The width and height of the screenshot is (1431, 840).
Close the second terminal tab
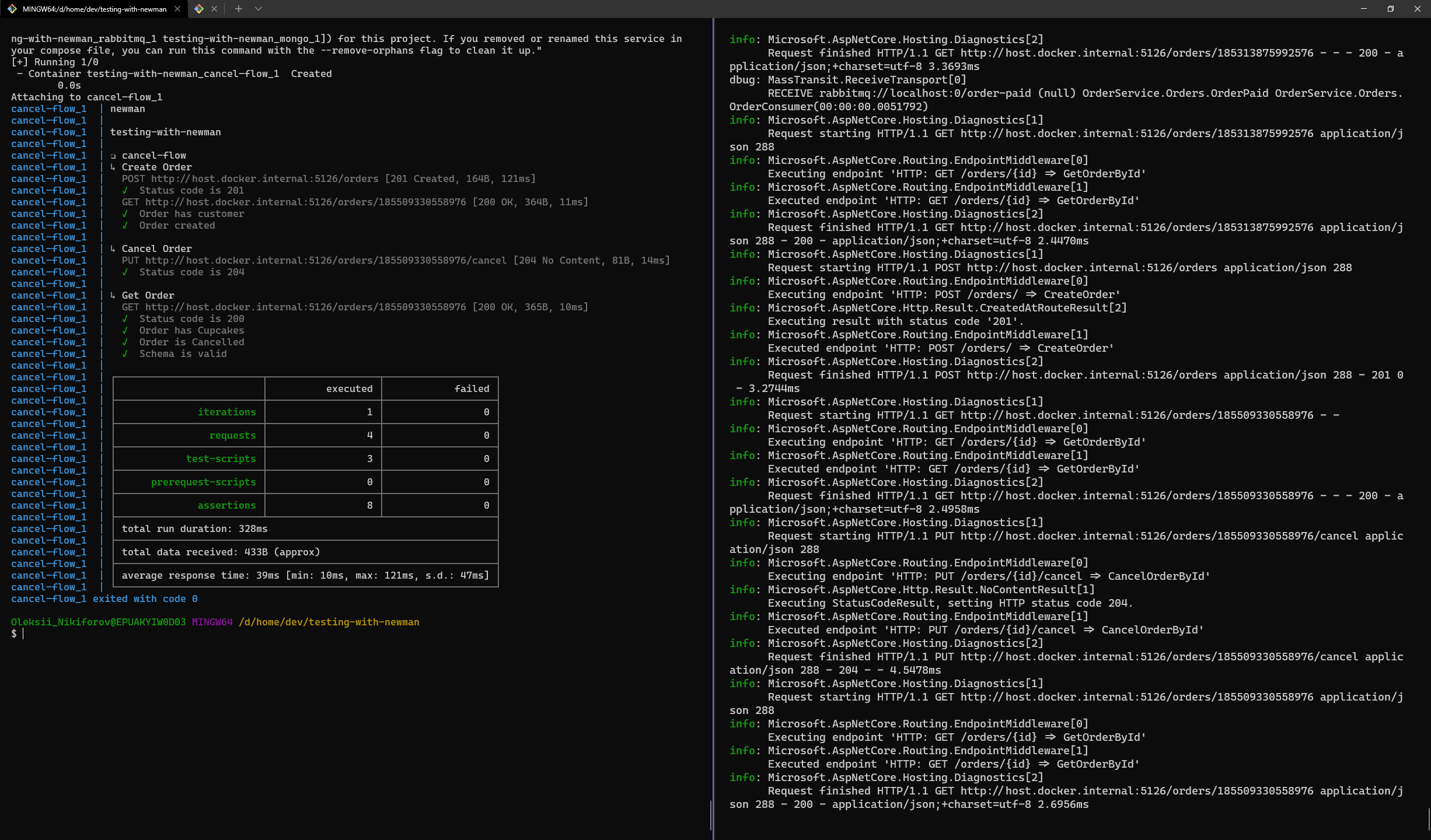coord(214,9)
